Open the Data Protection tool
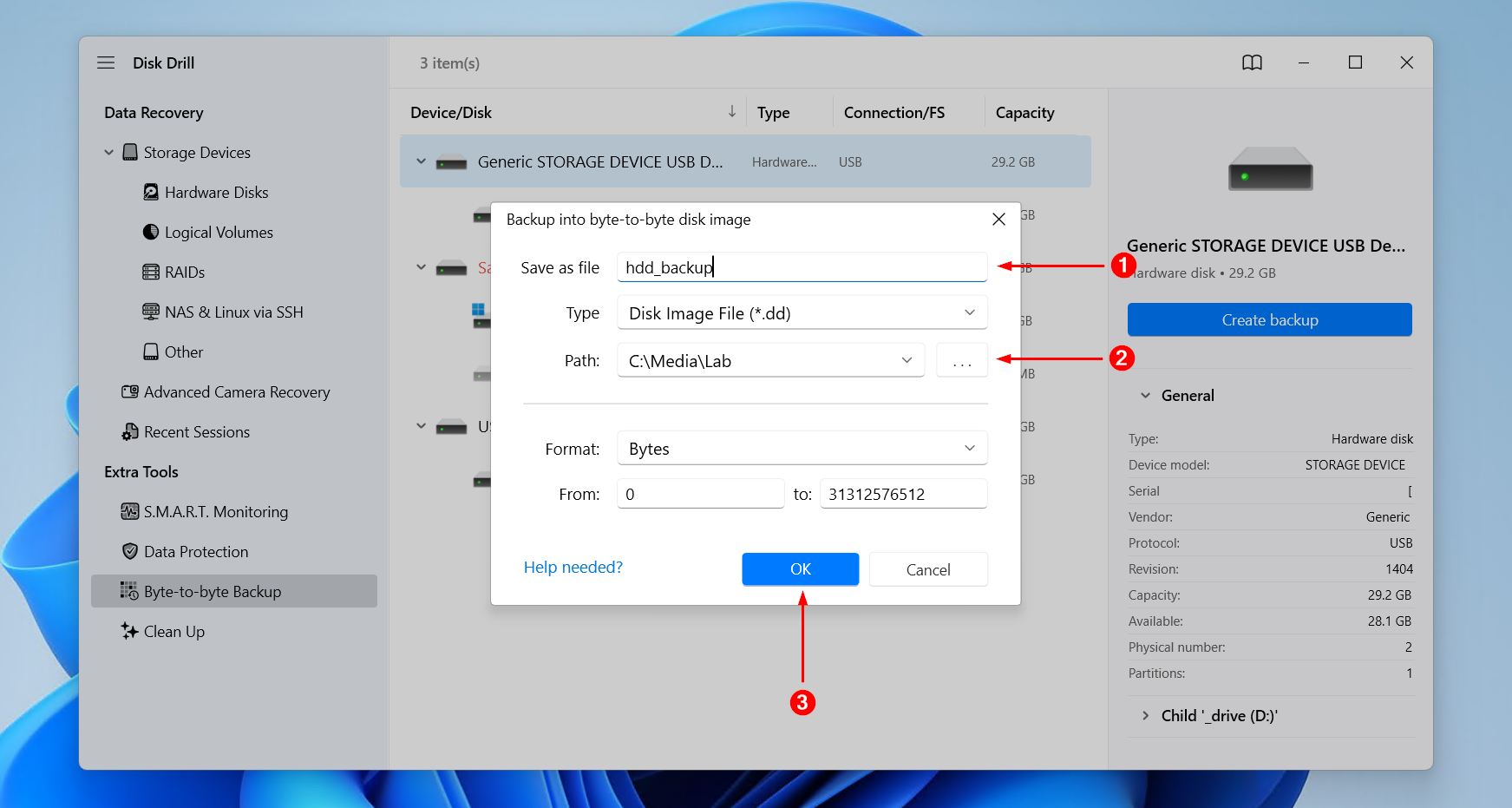This screenshot has width=1512, height=808. pos(195,552)
